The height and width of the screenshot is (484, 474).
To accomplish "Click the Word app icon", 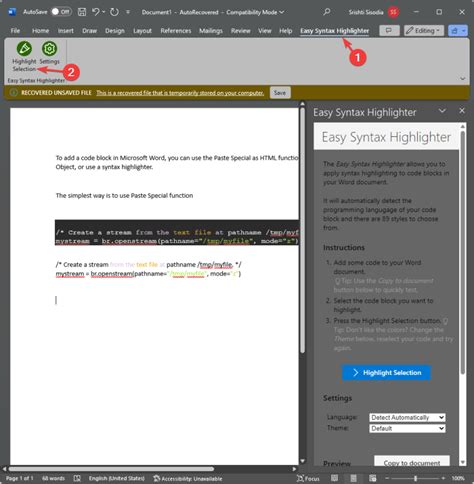I will coord(12,12).
